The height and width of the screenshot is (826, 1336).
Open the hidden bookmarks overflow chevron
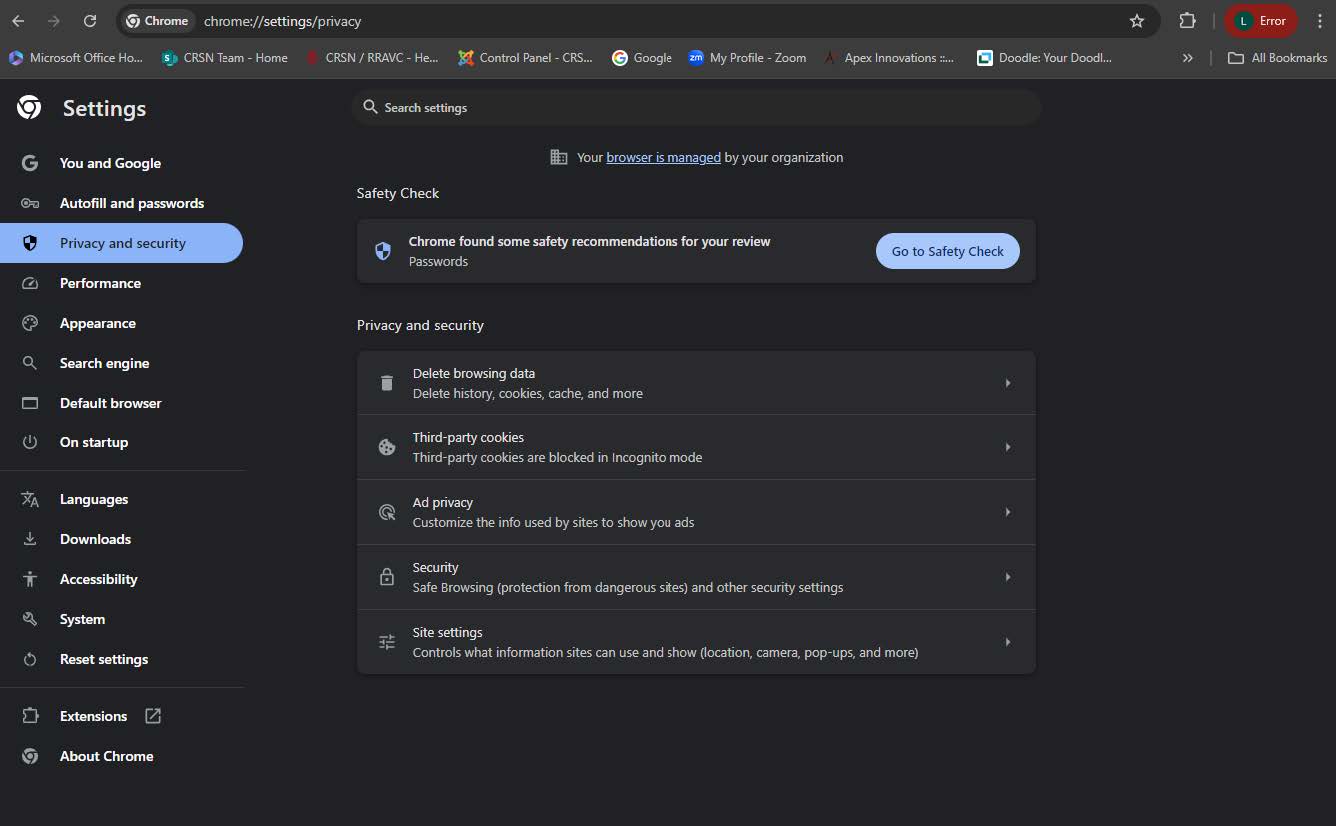tap(1188, 57)
